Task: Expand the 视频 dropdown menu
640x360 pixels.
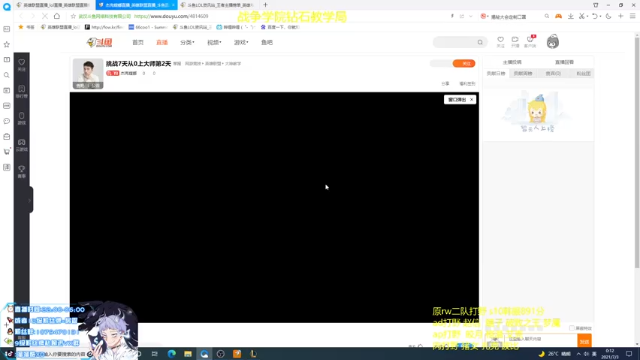Action: pyautogui.click(x=214, y=42)
